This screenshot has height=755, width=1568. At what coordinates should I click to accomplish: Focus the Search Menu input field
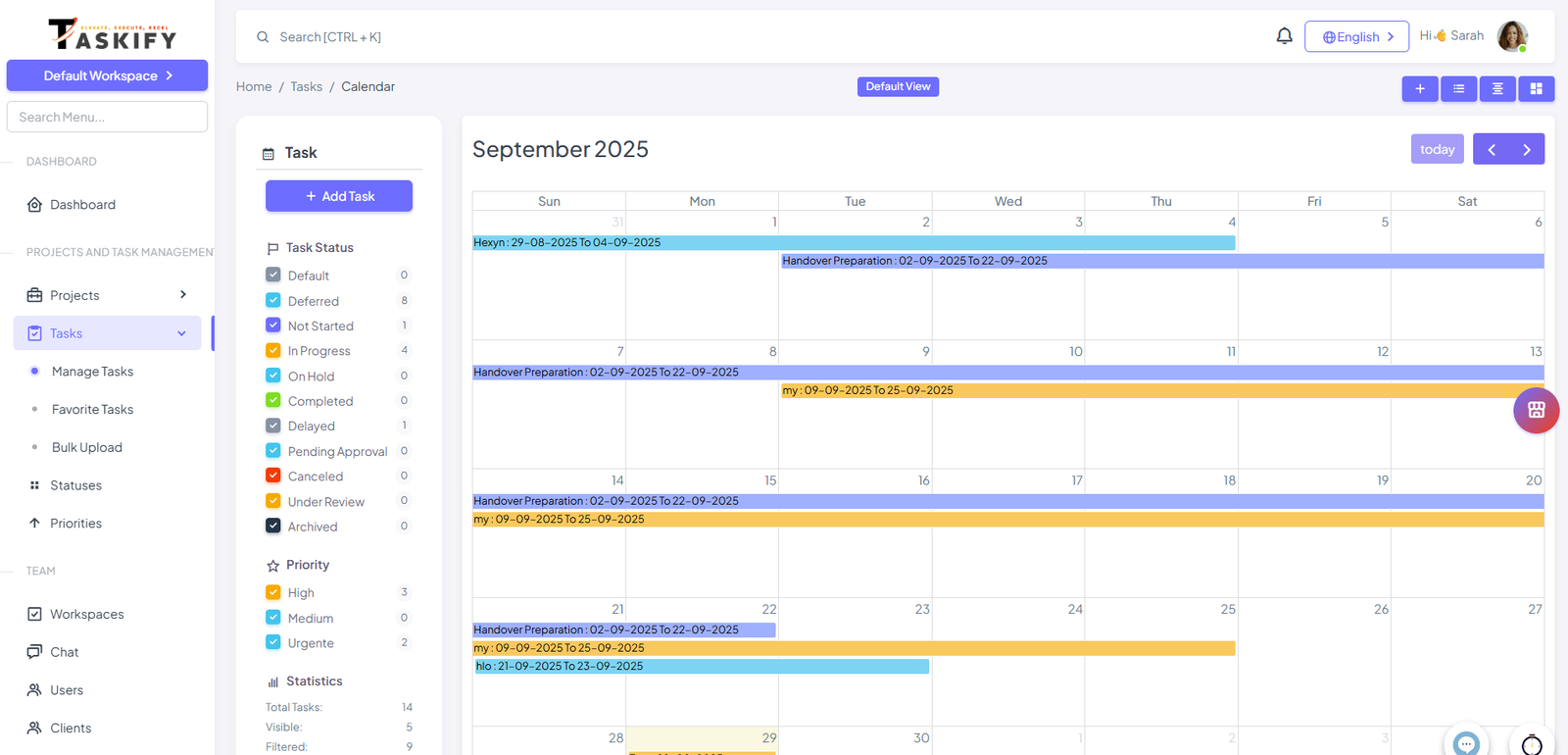coord(107,117)
